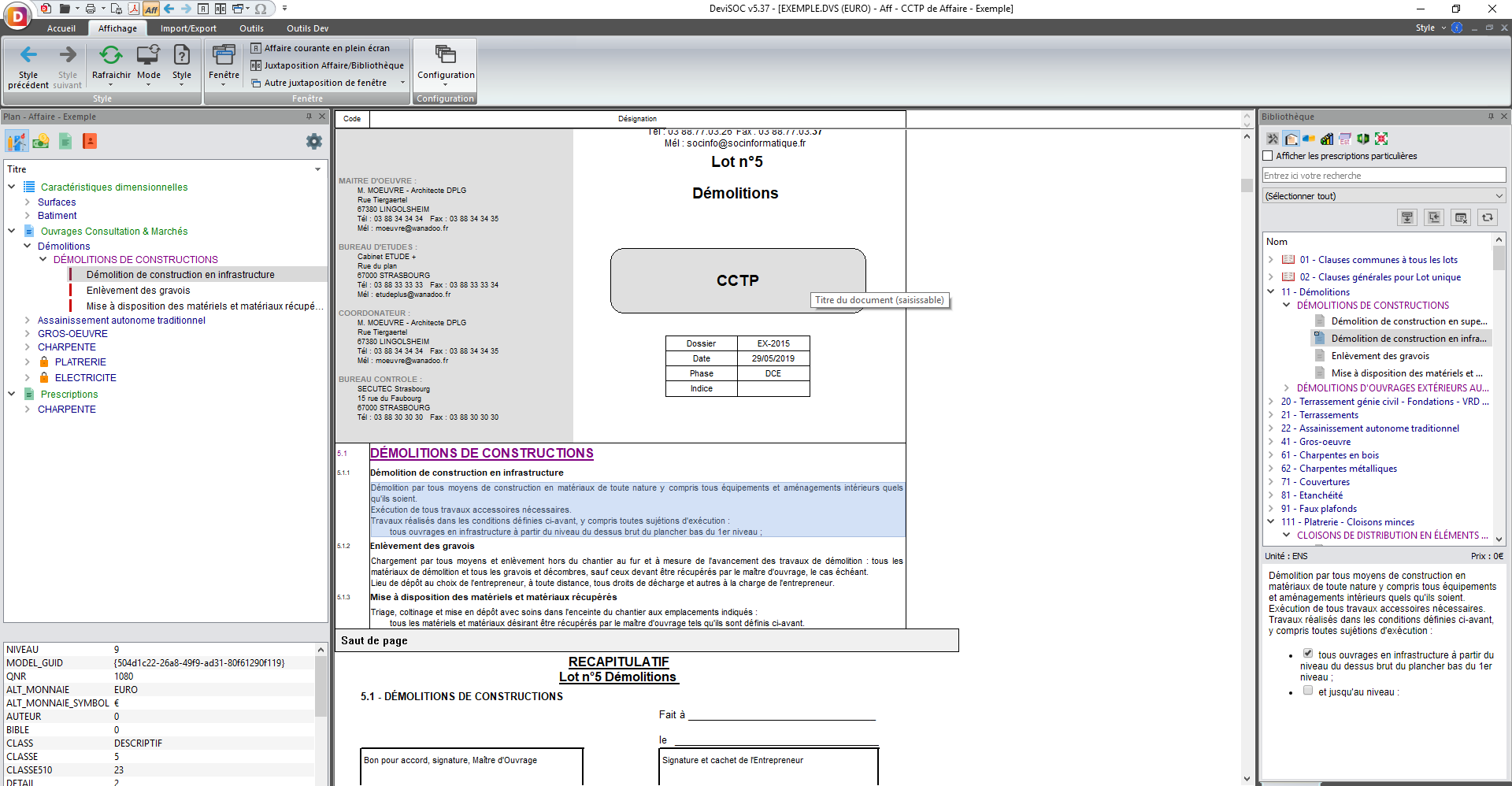Click the refresh loop button in Bibliothèque panel
The image size is (1512, 786).
click(1488, 217)
